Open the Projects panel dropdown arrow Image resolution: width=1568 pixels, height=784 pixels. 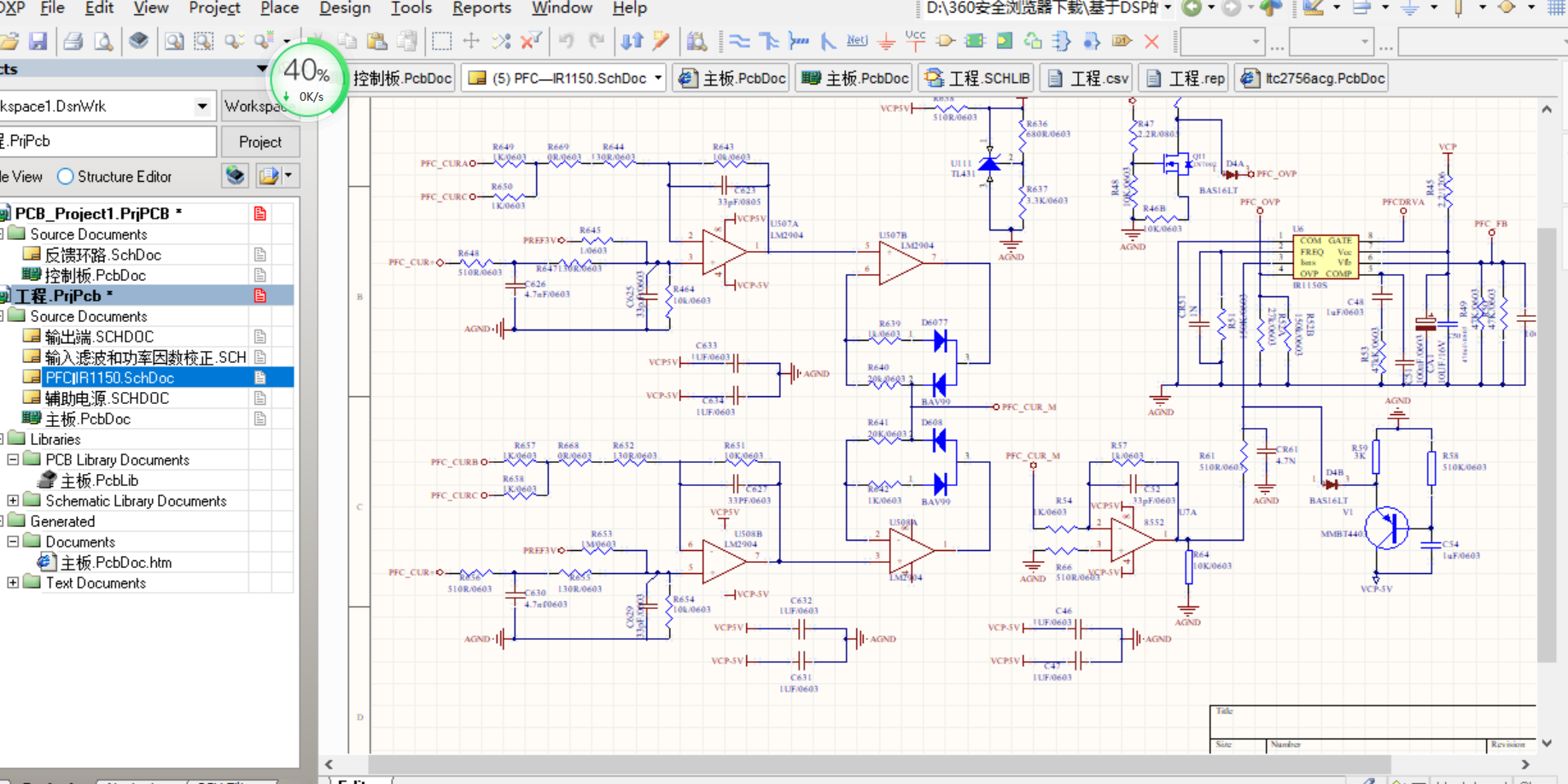click(262, 68)
